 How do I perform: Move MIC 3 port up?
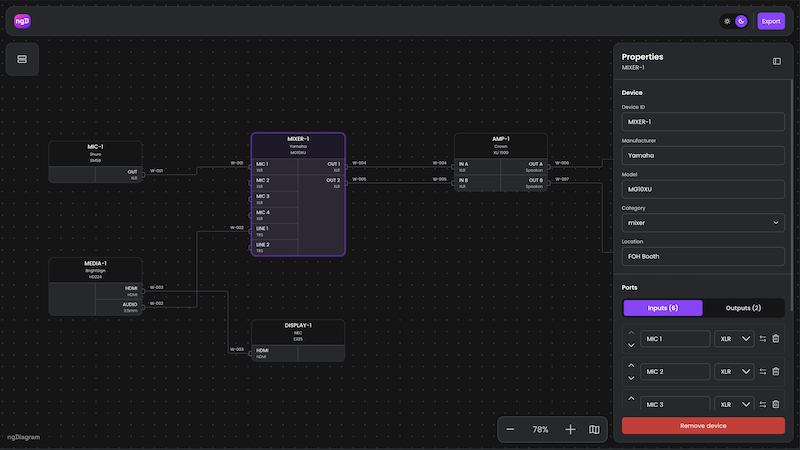(631, 398)
